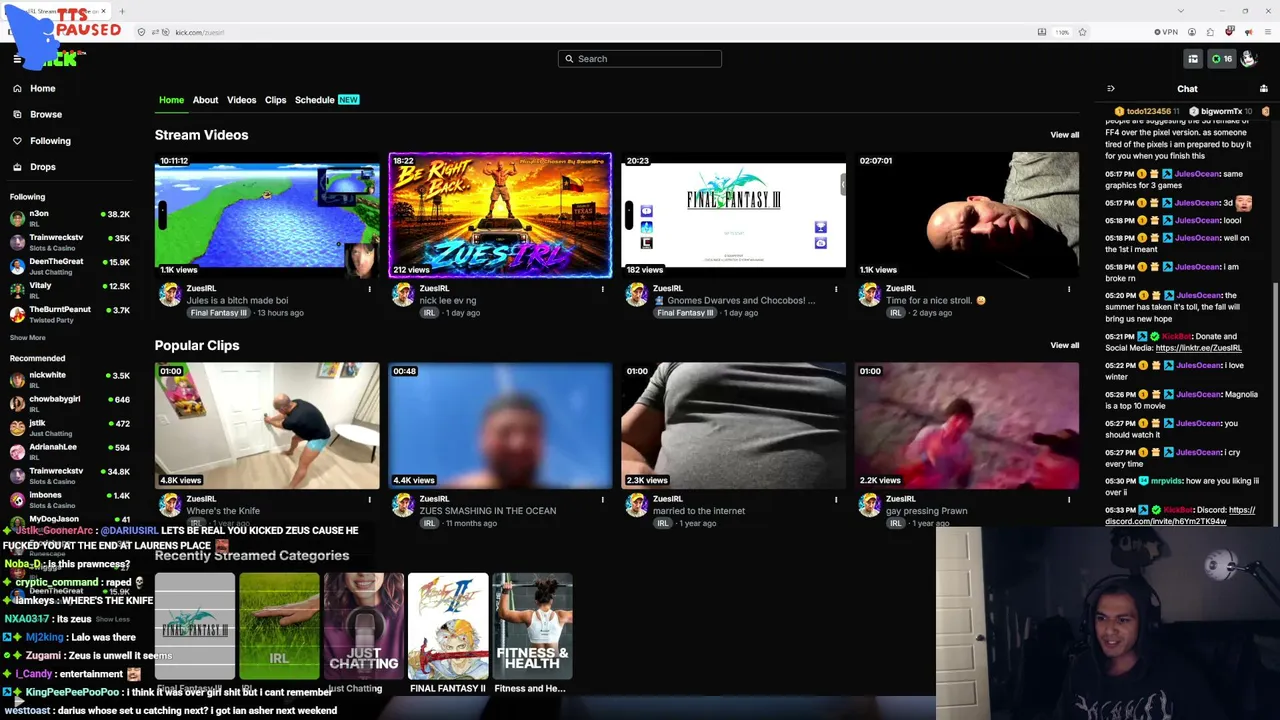Play the 'gay pressing Prawn' clip thumbnail
1280x720 pixels.
(967, 425)
